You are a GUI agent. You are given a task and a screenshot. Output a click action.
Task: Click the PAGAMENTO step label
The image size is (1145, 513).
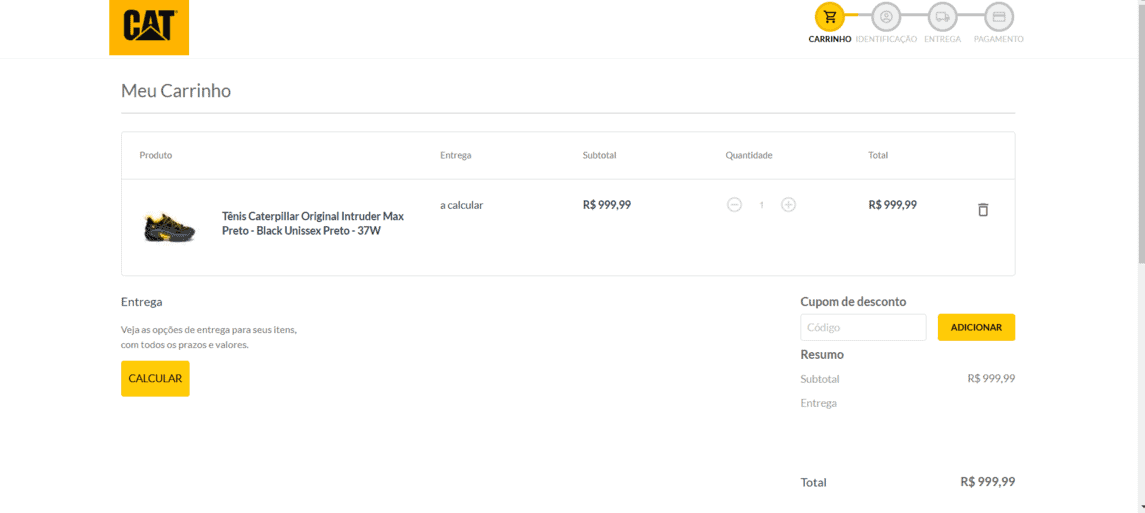tap(998, 39)
